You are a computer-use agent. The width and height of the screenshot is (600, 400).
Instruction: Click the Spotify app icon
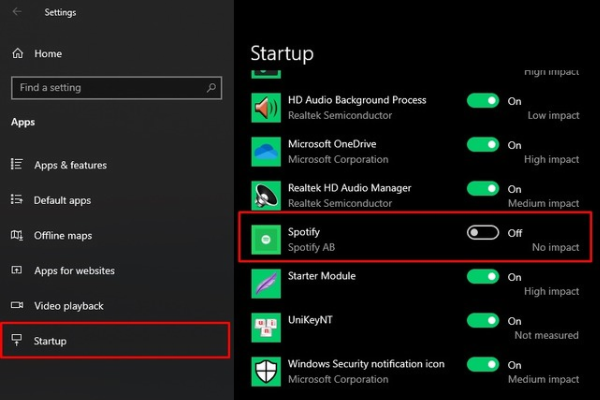266,240
